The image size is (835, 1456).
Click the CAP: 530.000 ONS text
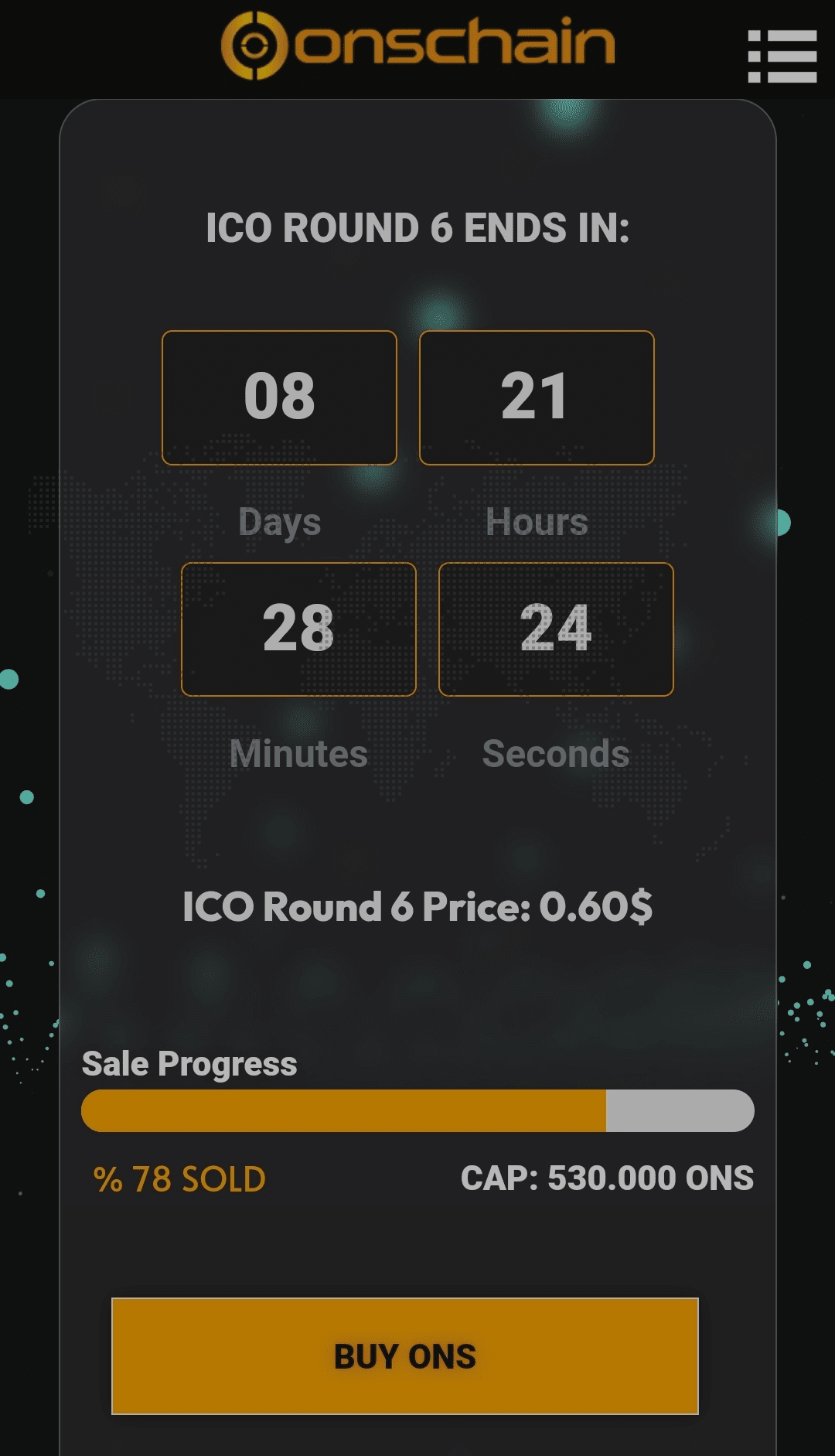[607, 1178]
